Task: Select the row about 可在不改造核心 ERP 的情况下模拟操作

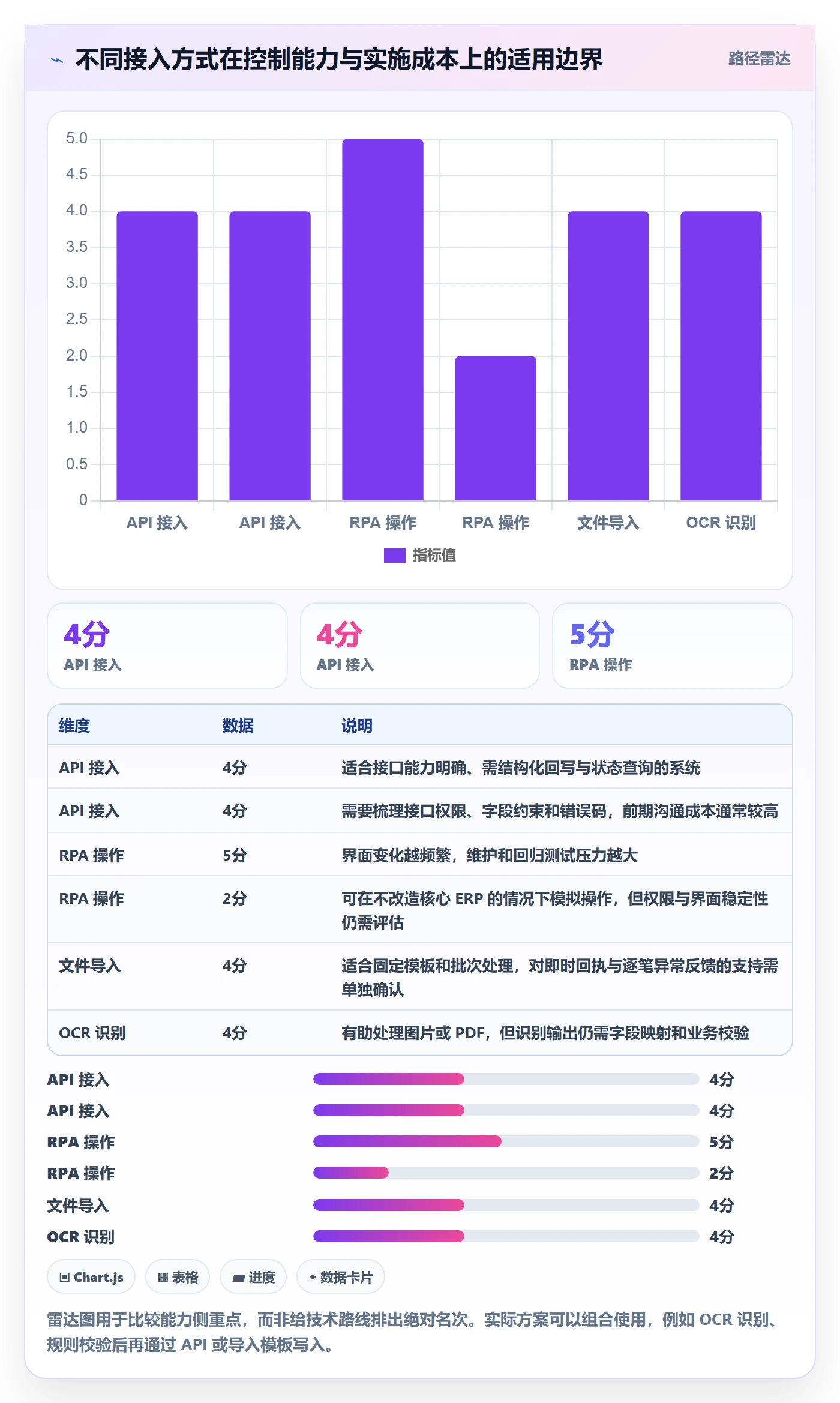Action: [420, 910]
